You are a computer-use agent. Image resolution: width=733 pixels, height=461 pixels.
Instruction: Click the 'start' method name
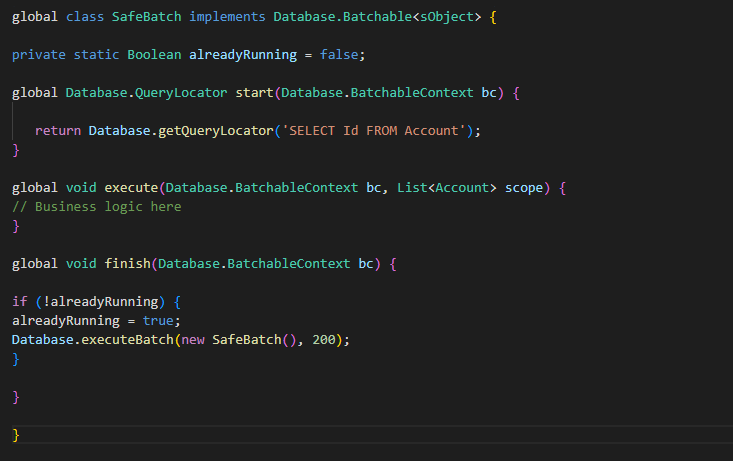[254, 93]
